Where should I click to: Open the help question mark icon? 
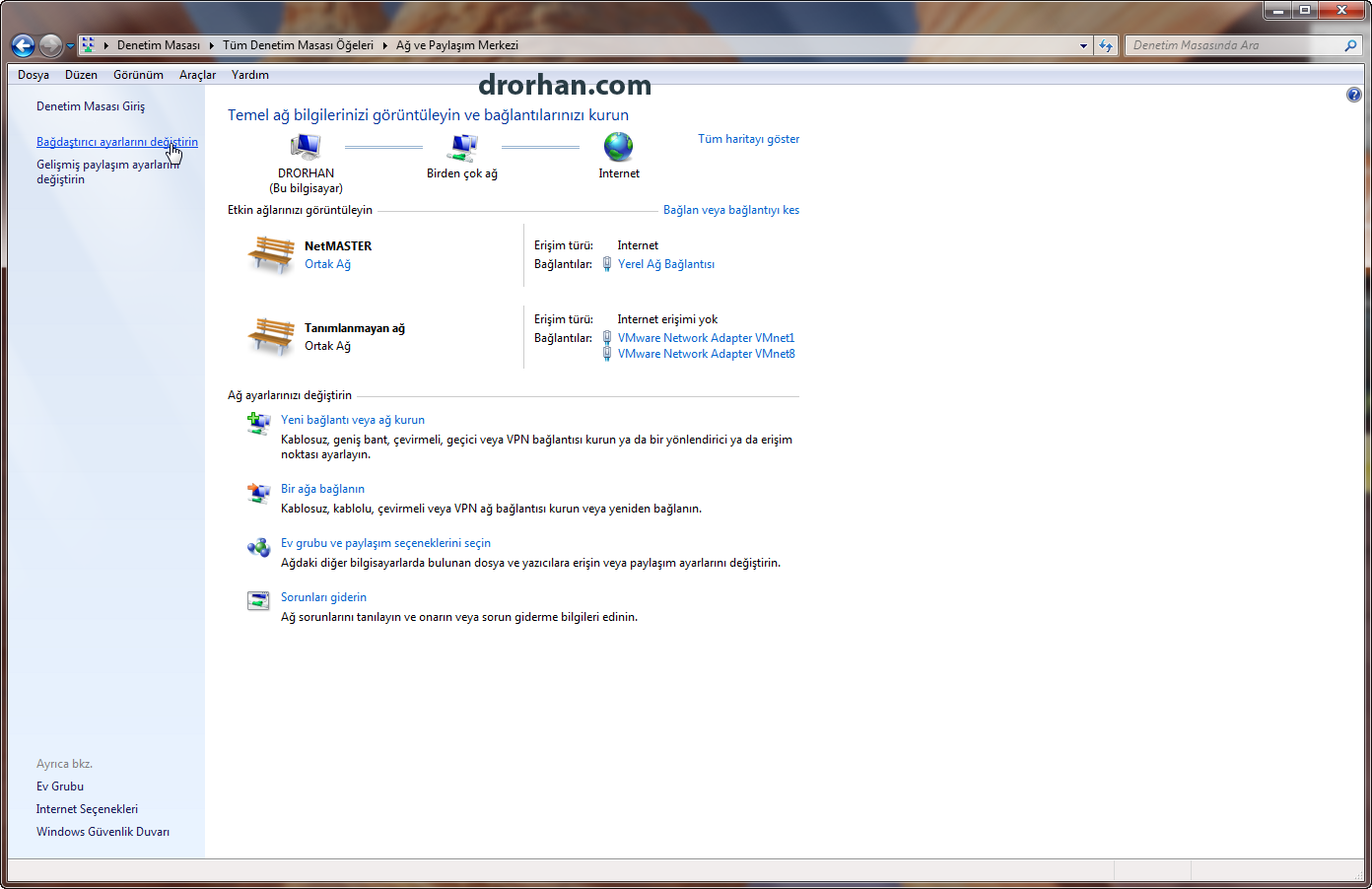click(1354, 95)
